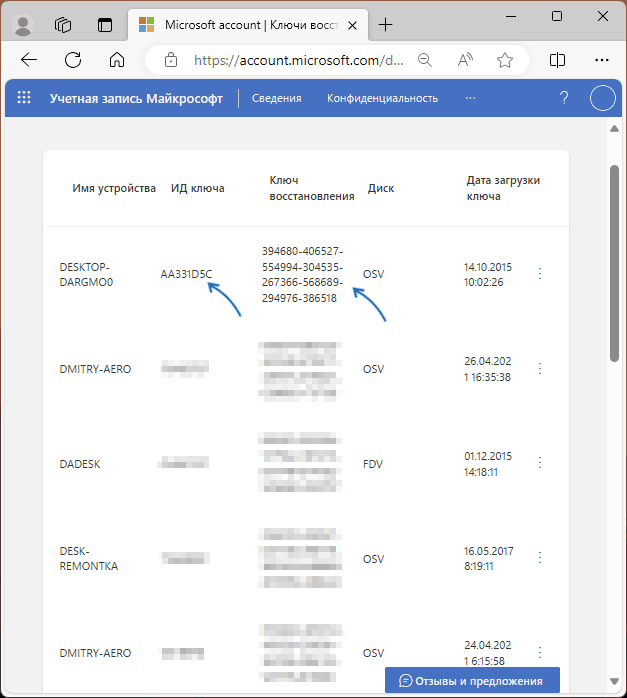
Task: Click the page vertical scrollbar thumb
Action: [x=615, y=263]
